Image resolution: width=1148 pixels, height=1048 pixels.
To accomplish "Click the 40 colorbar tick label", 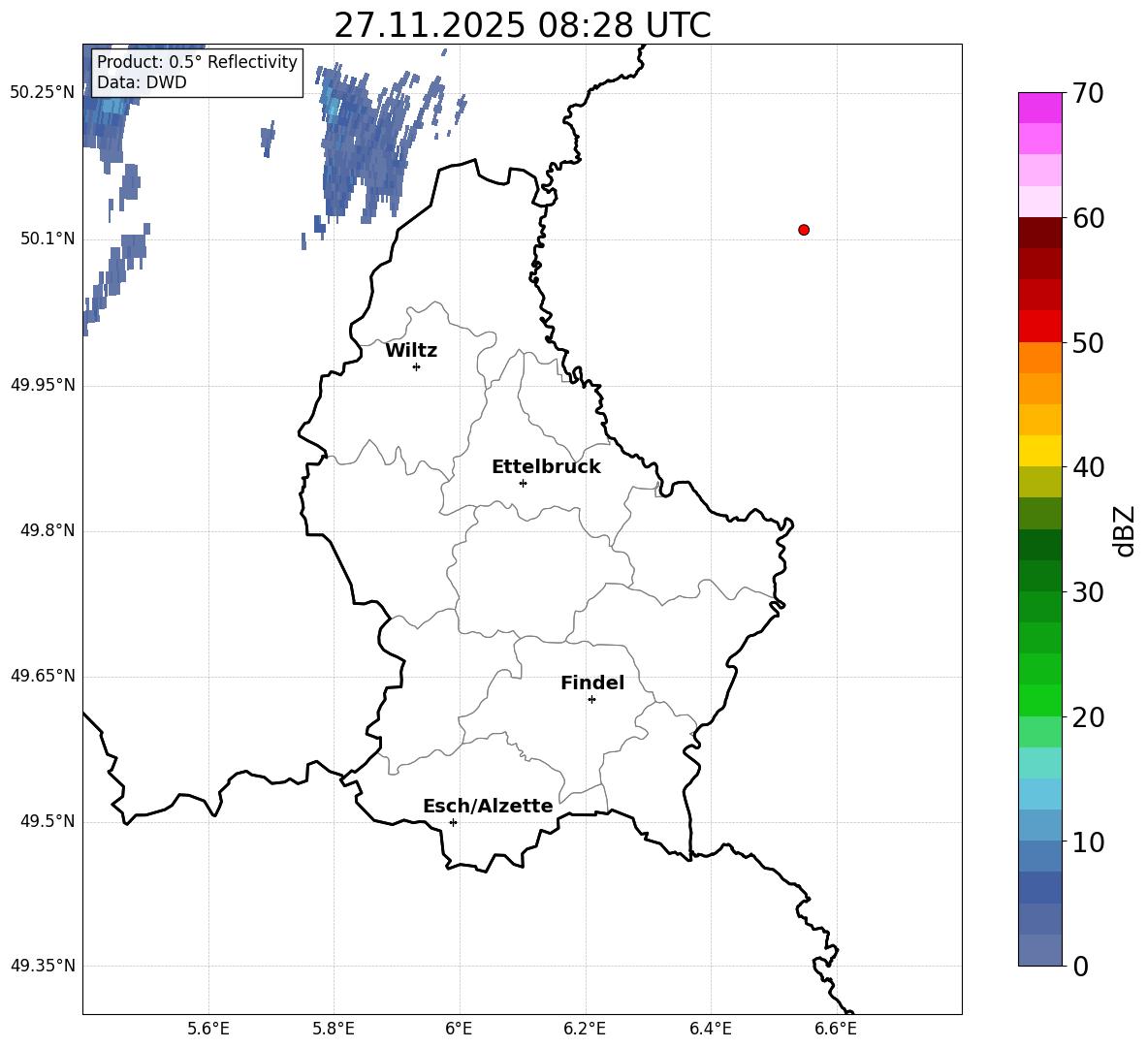I will click(1088, 467).
